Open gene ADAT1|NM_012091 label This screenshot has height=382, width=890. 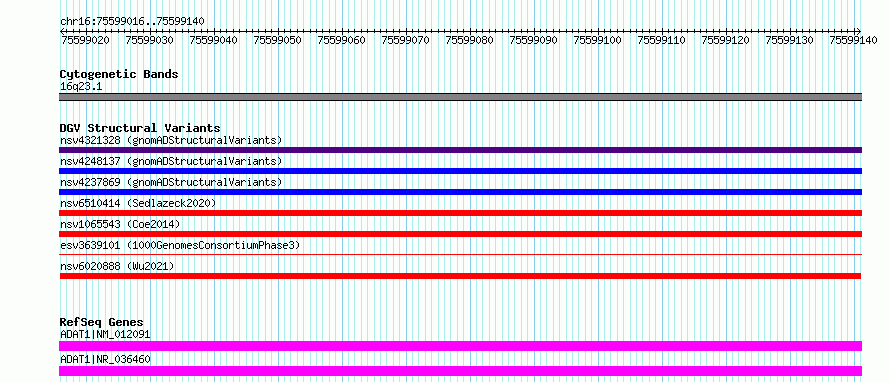pos(105,334)
